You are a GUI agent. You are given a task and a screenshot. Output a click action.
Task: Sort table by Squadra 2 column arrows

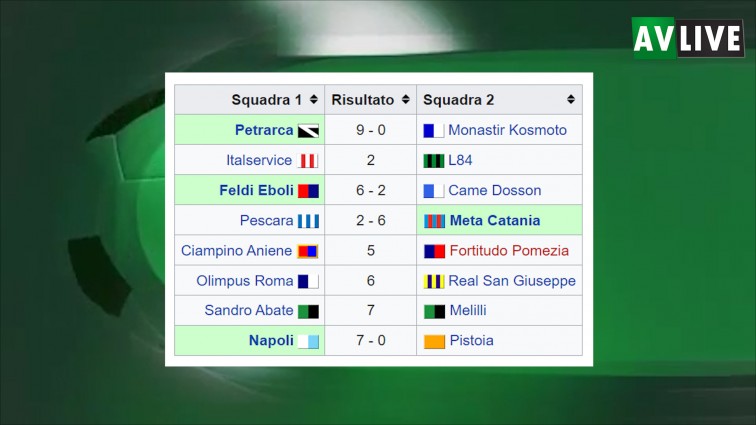click(571, 99)
